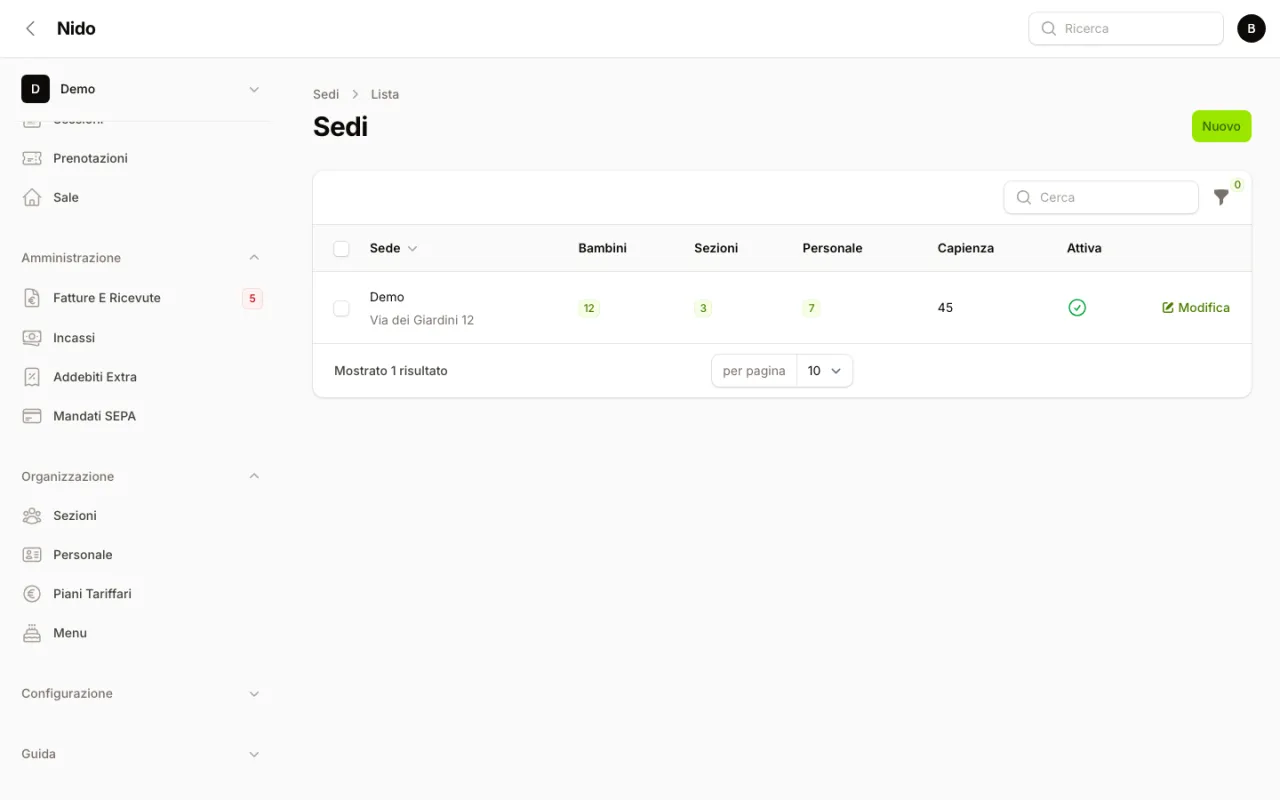Click the Attiva green check status

coord(1077,308)
